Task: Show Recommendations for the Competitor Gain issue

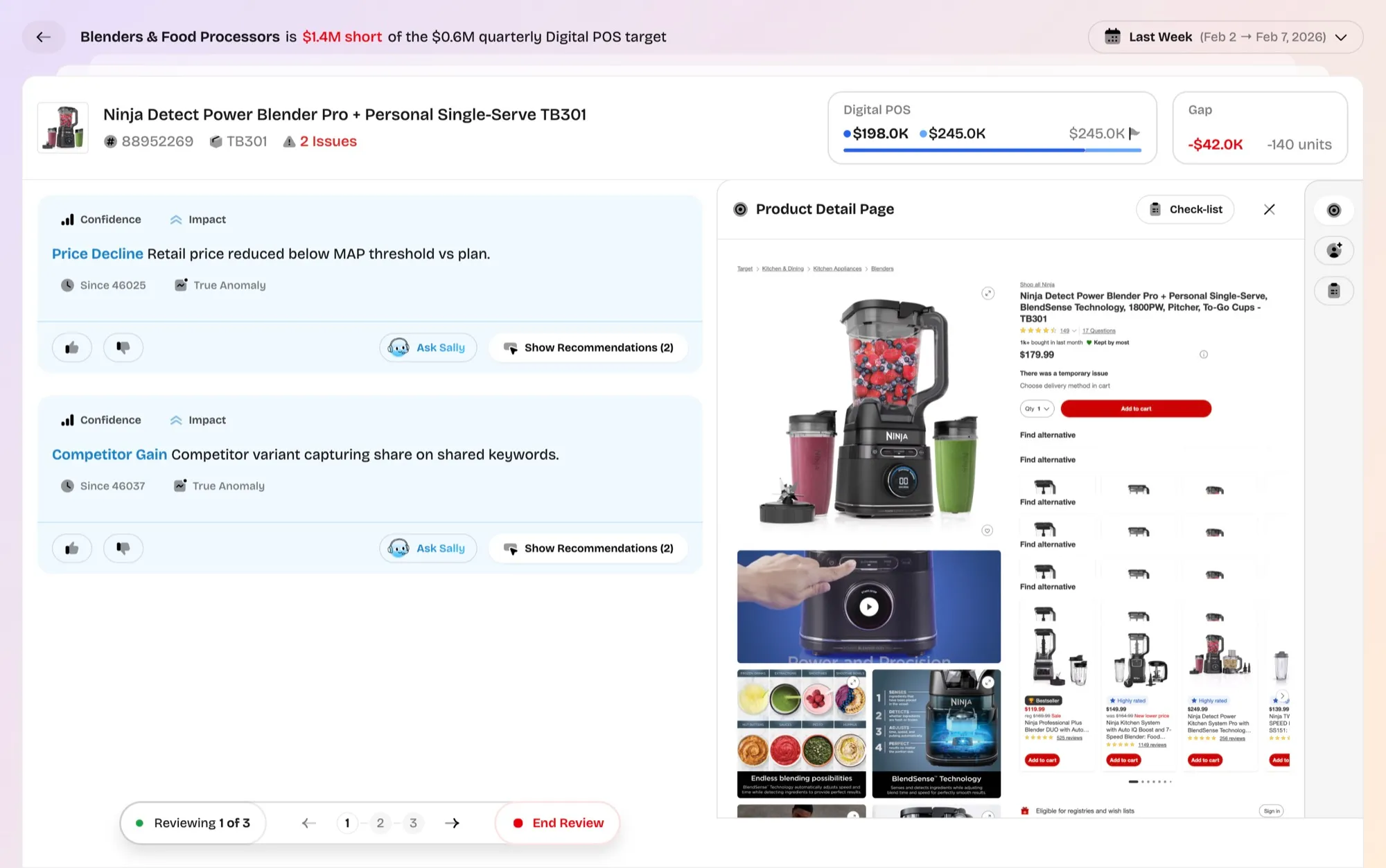Action: click(588, 549)
